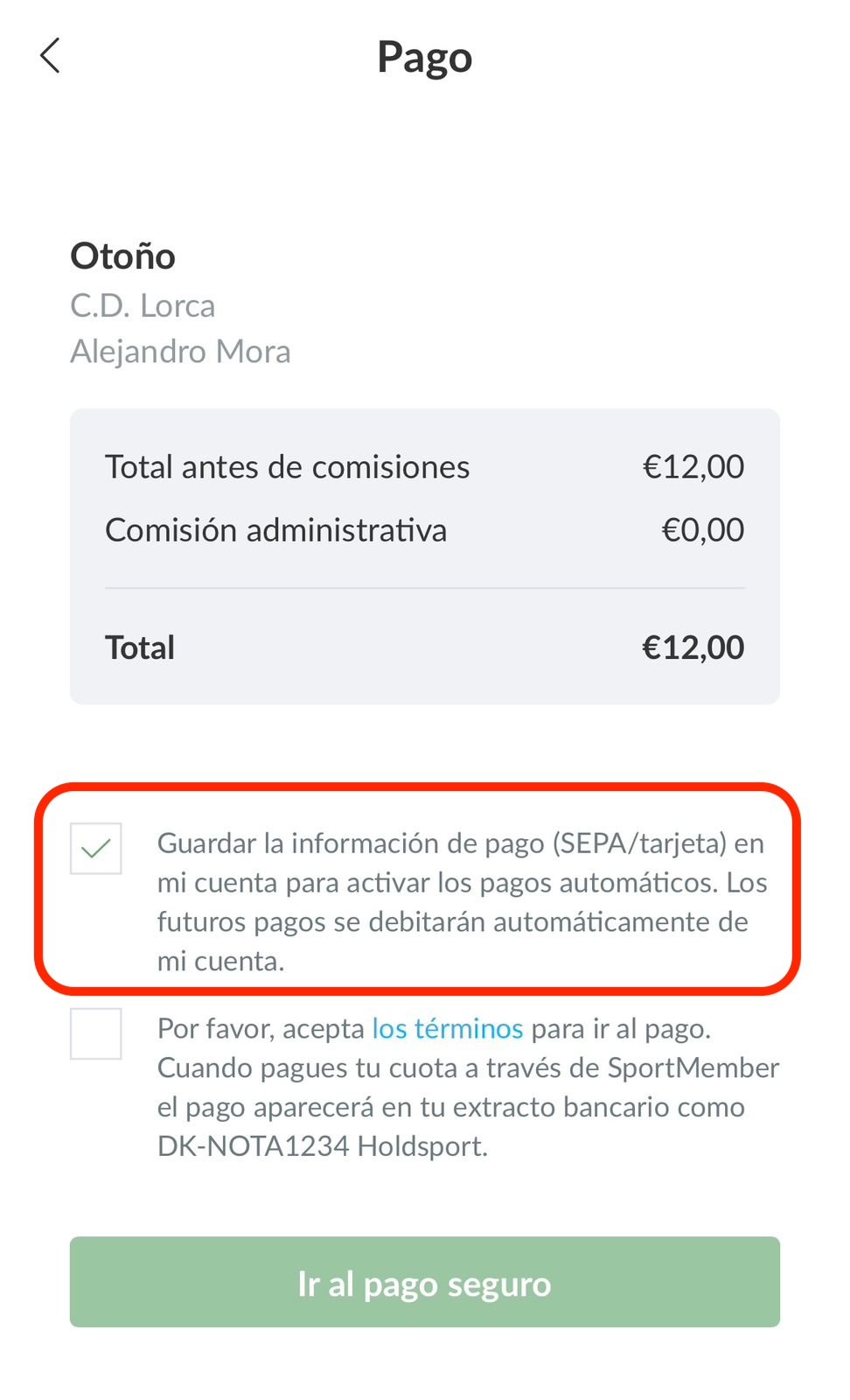Tap the 'Comisión administrativa' label

click(x=275, y=530)
